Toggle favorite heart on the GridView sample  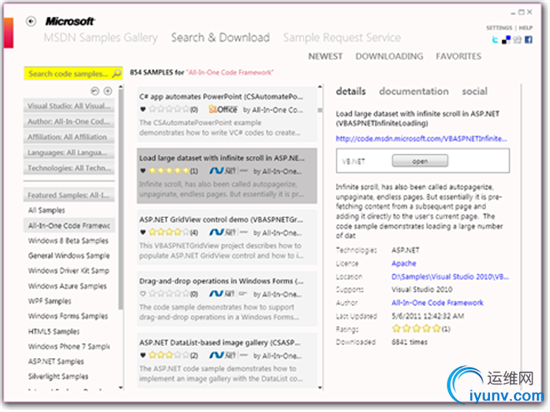[x=143, y=232]
